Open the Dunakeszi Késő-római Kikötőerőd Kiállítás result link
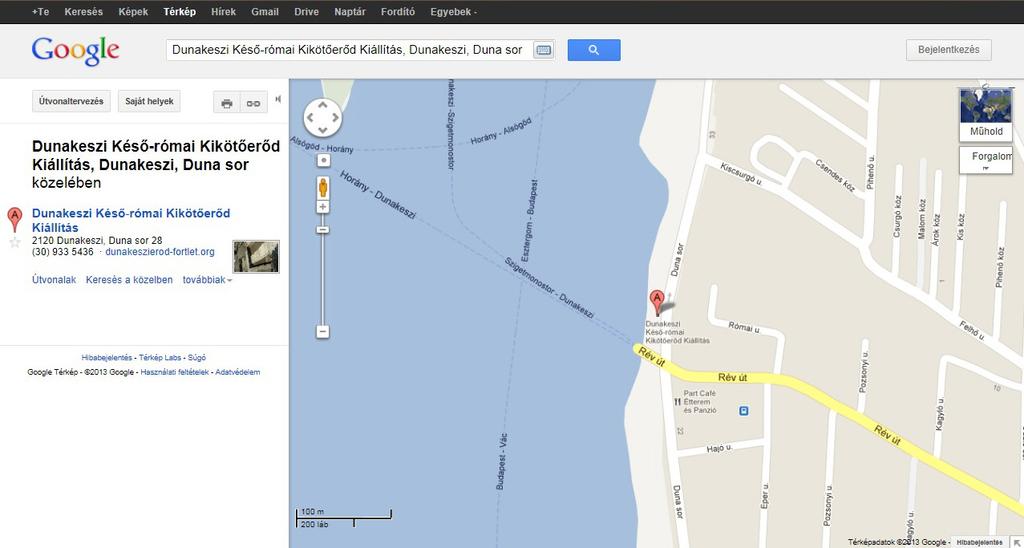Viewport: 1024px width, 548px height. pyautogui.click(x=131, y=220)
